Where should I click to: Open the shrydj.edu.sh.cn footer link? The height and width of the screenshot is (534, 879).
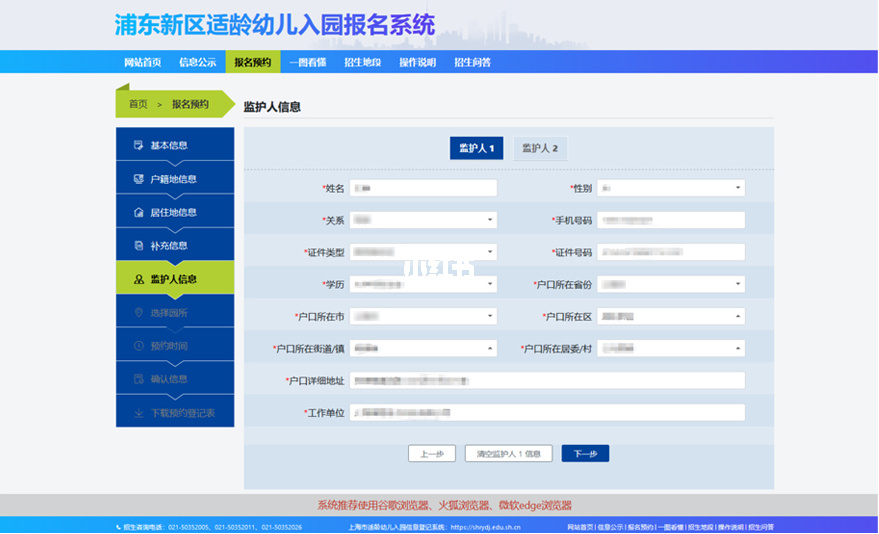[485, 527]
